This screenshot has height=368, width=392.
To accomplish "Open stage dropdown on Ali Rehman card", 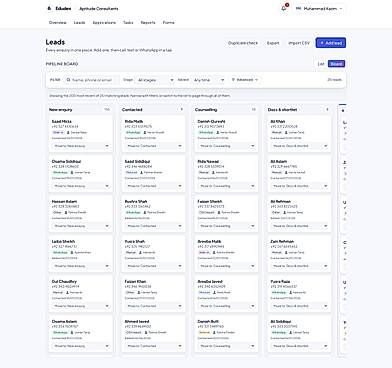I will coord(300,226).
